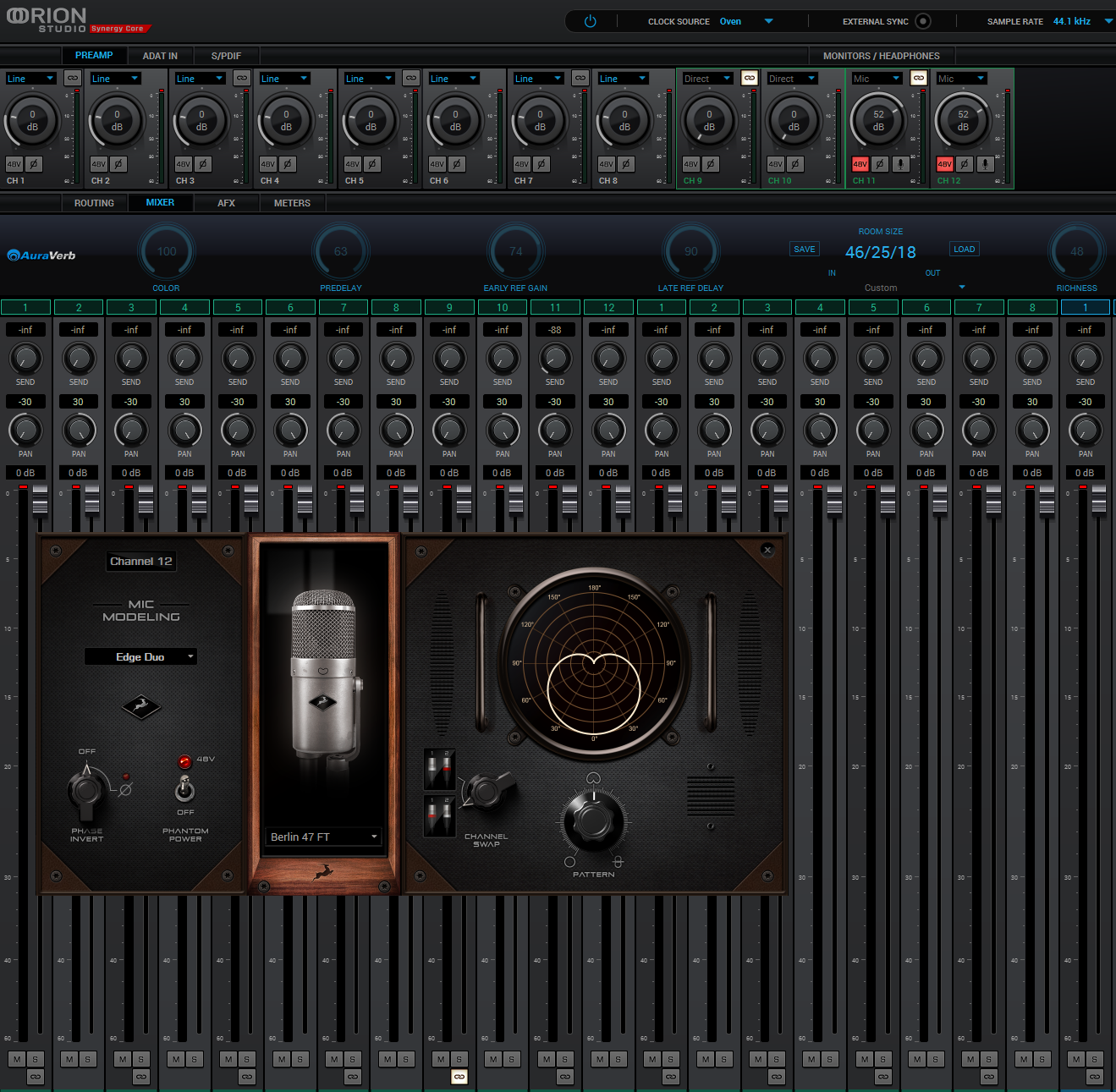Disable 48V phantom power on CH 11
This screenshot has width=1116, height=1092.
(860, 164)
